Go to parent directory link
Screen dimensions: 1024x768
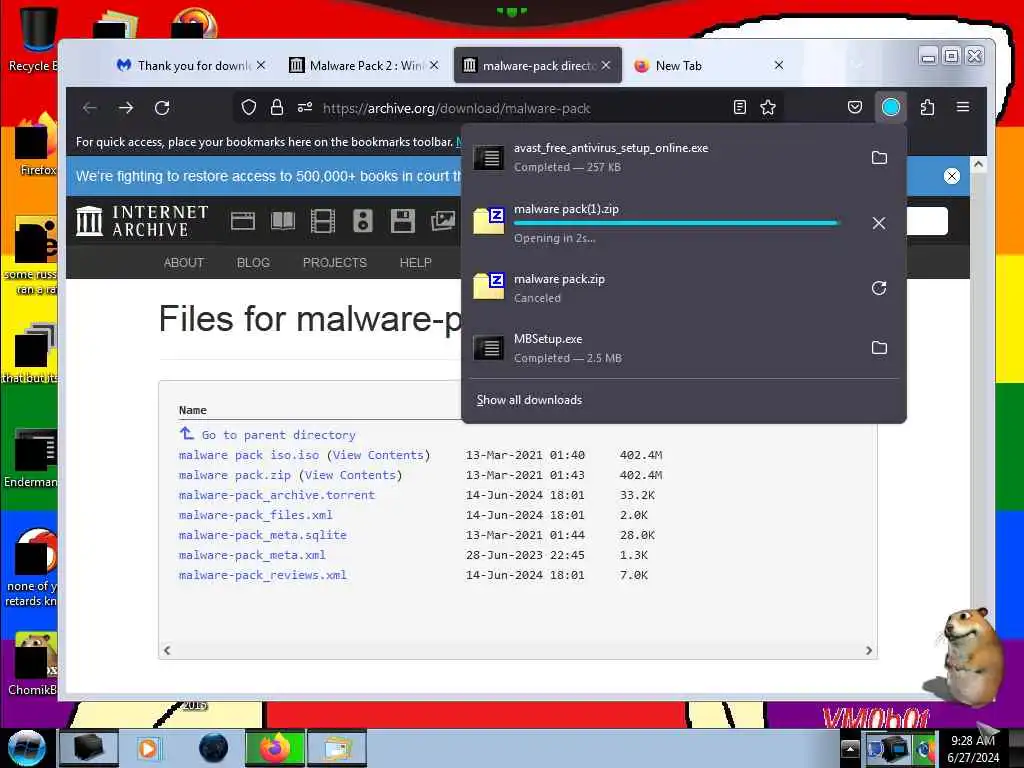[x=278, y=435]
